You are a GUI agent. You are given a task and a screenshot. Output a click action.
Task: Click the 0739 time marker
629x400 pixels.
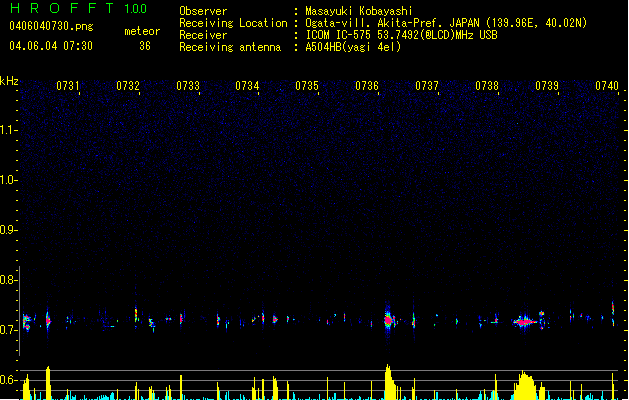coord(547,86)
